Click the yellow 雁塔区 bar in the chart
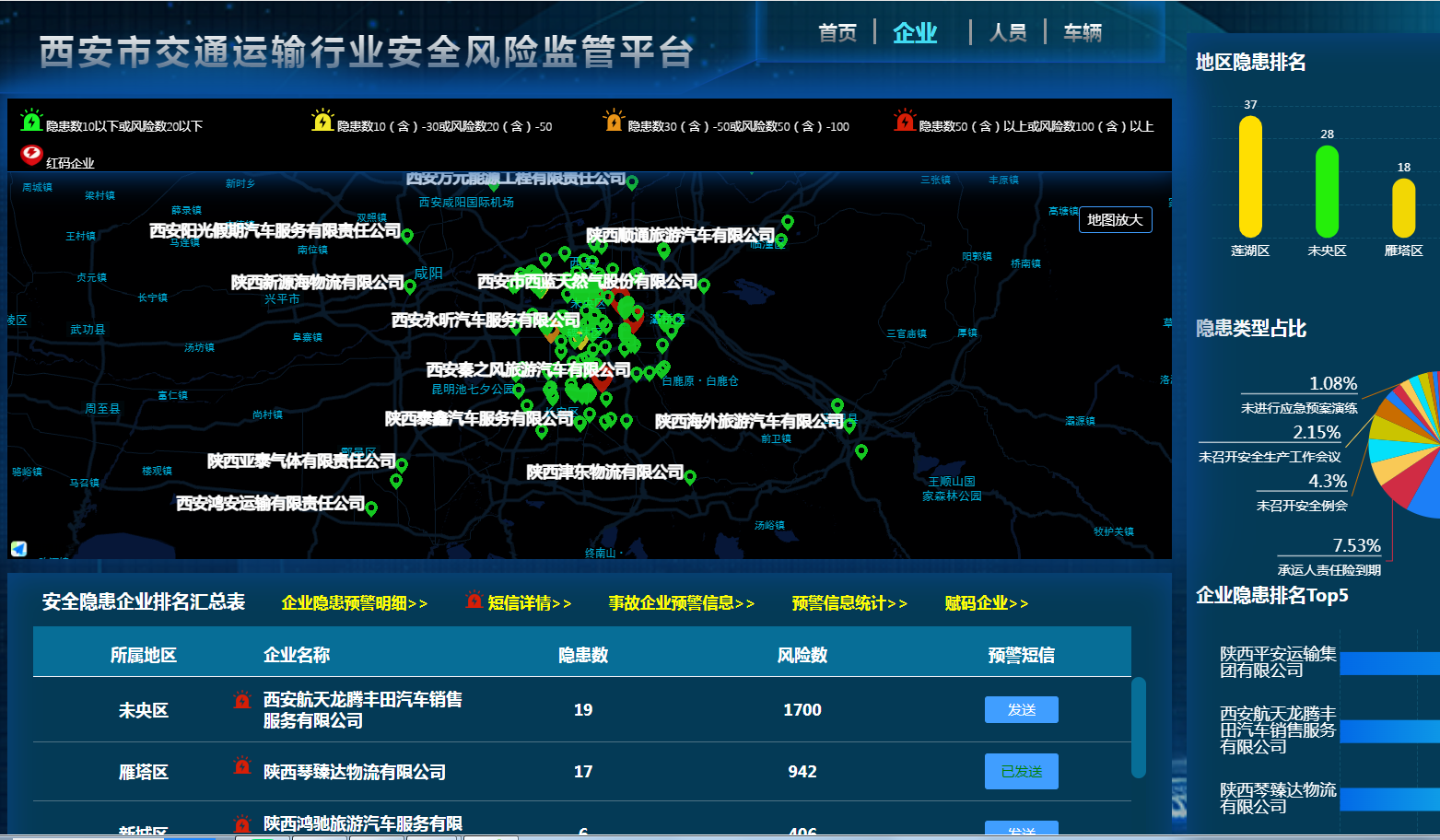The image size is (1440, 840). click(x=1403, y=208)
